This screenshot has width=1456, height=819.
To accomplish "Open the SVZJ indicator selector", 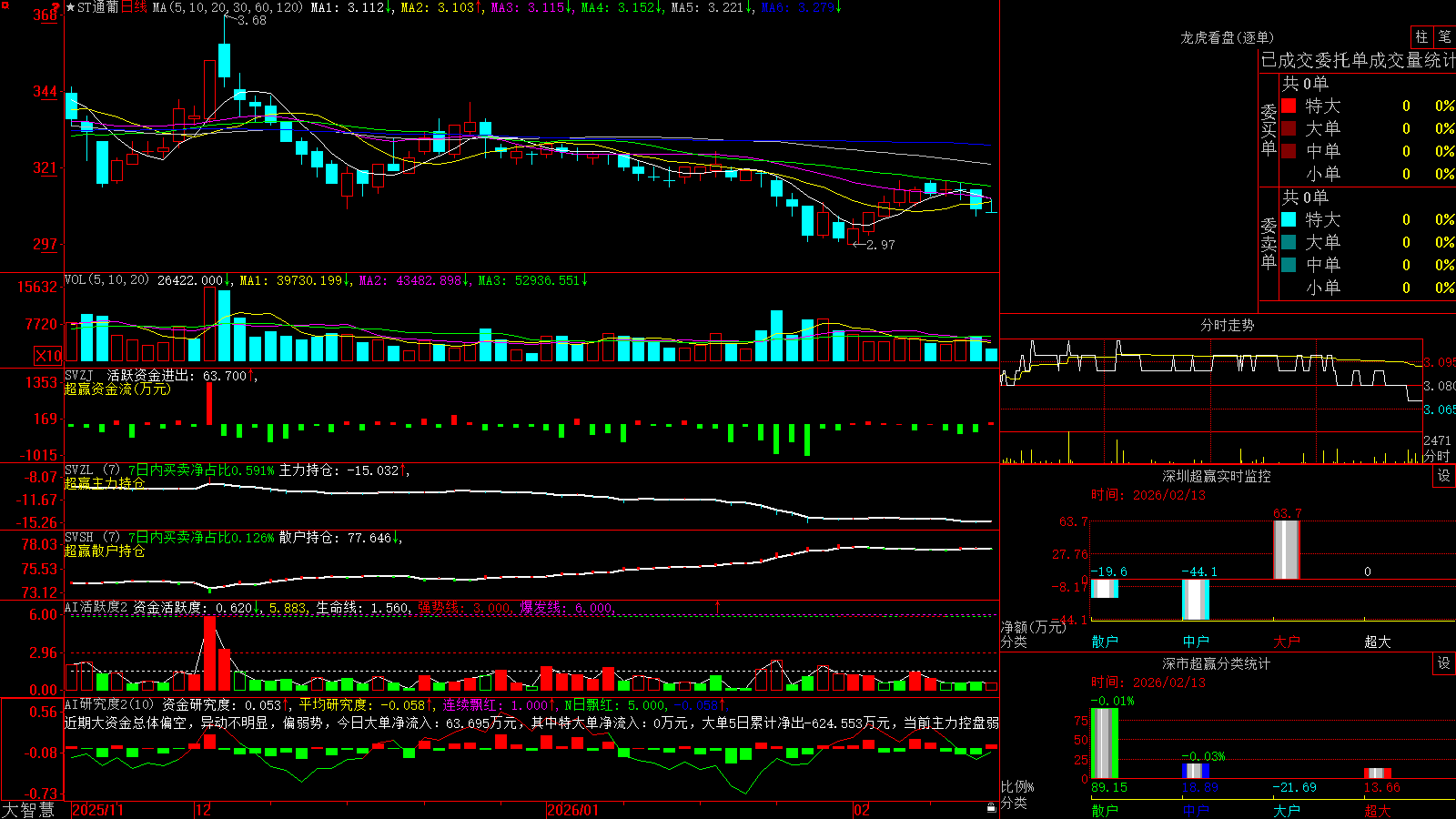I will [x=79, y=375].
